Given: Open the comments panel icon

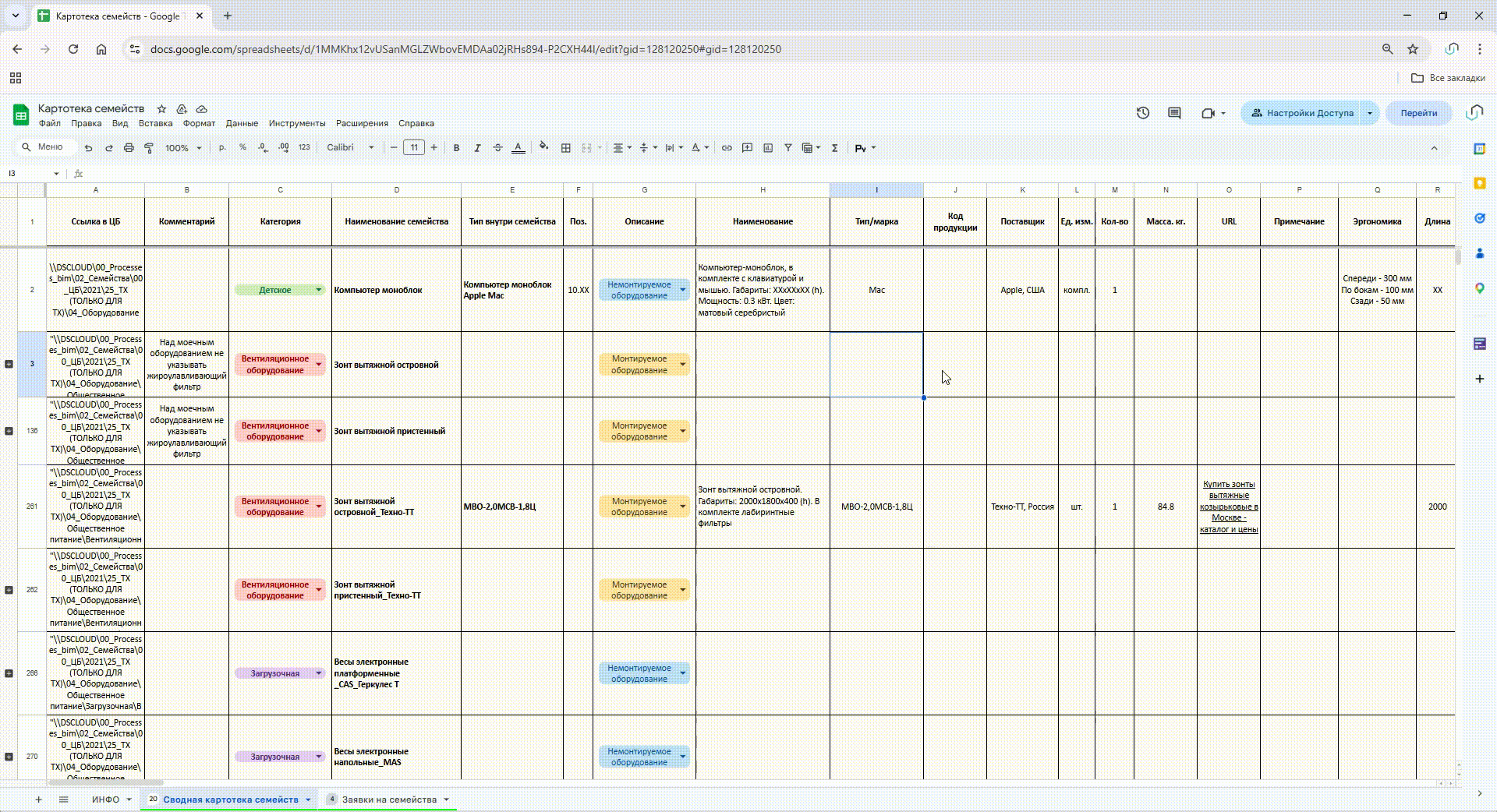Looking at the screenshot, I should [1174, 113].
